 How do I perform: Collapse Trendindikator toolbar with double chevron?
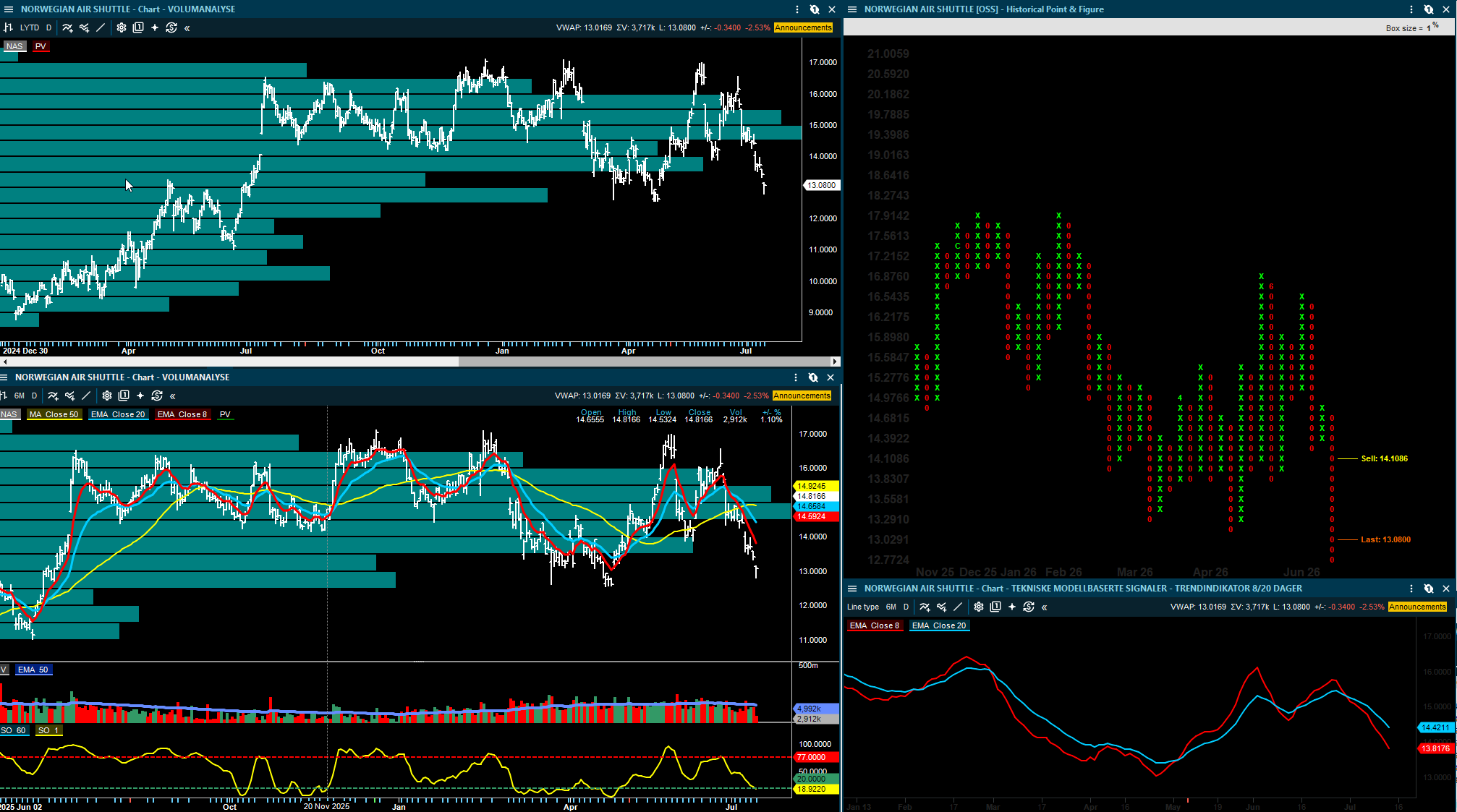1045,607
